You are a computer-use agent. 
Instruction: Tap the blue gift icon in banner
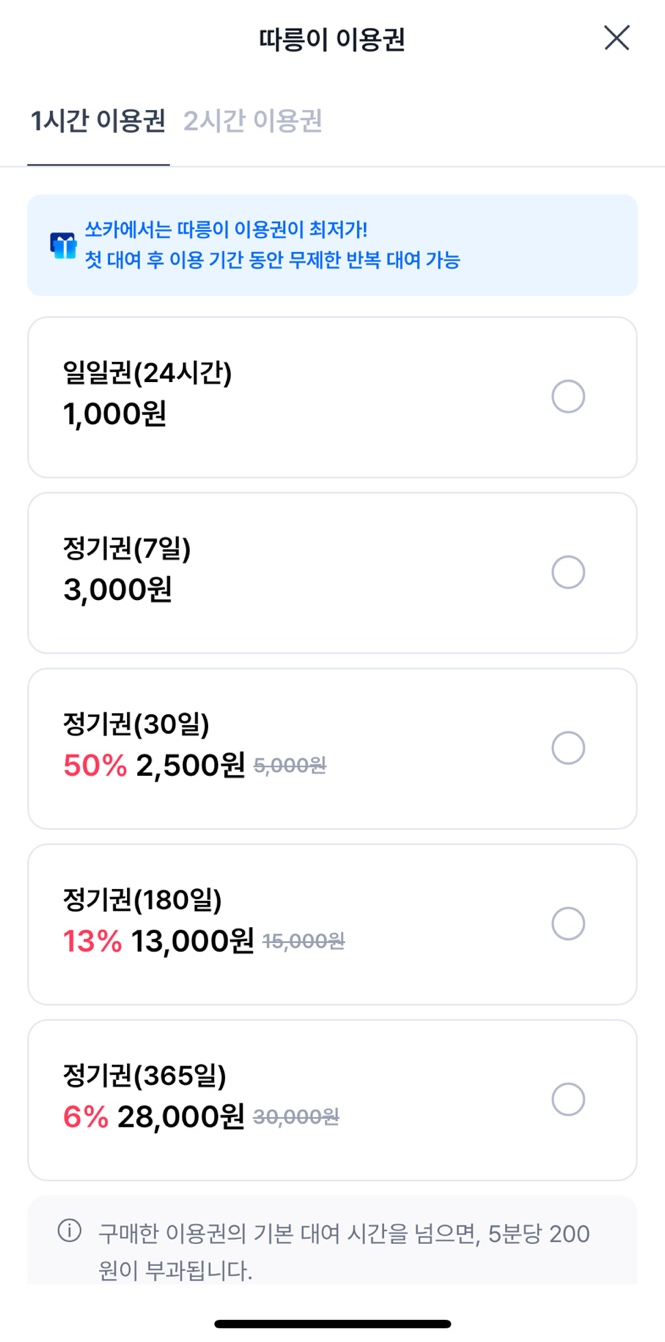coord(63,245)
